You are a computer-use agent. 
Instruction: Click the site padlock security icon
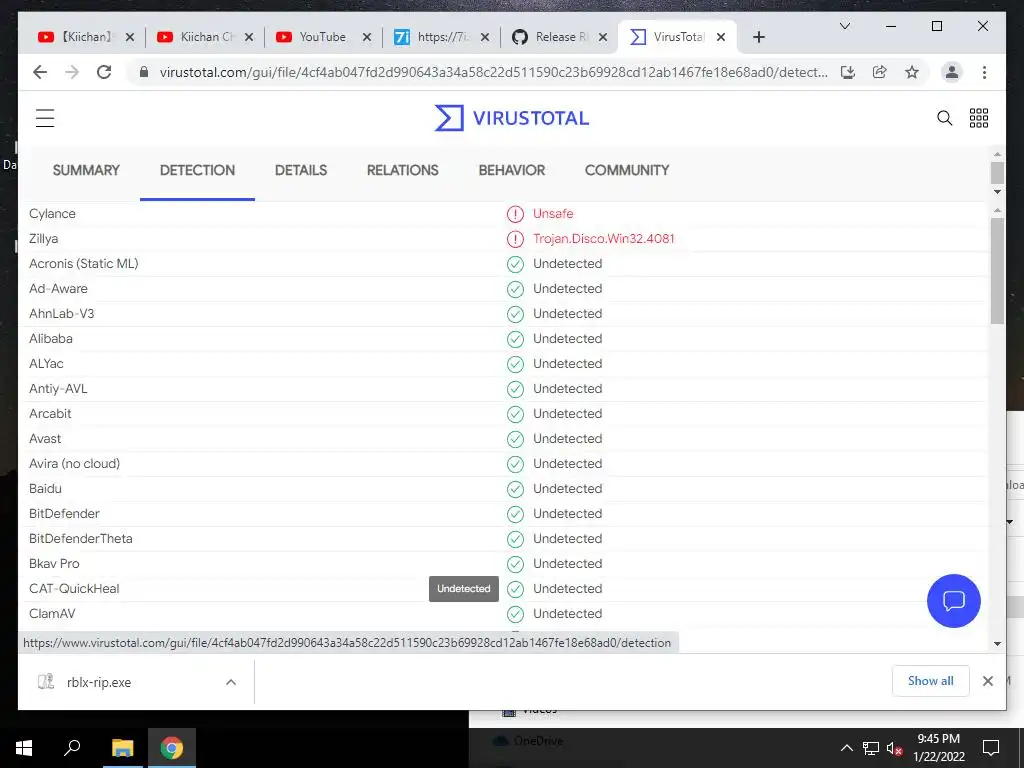pyautogui.click(x=144, y=72)
